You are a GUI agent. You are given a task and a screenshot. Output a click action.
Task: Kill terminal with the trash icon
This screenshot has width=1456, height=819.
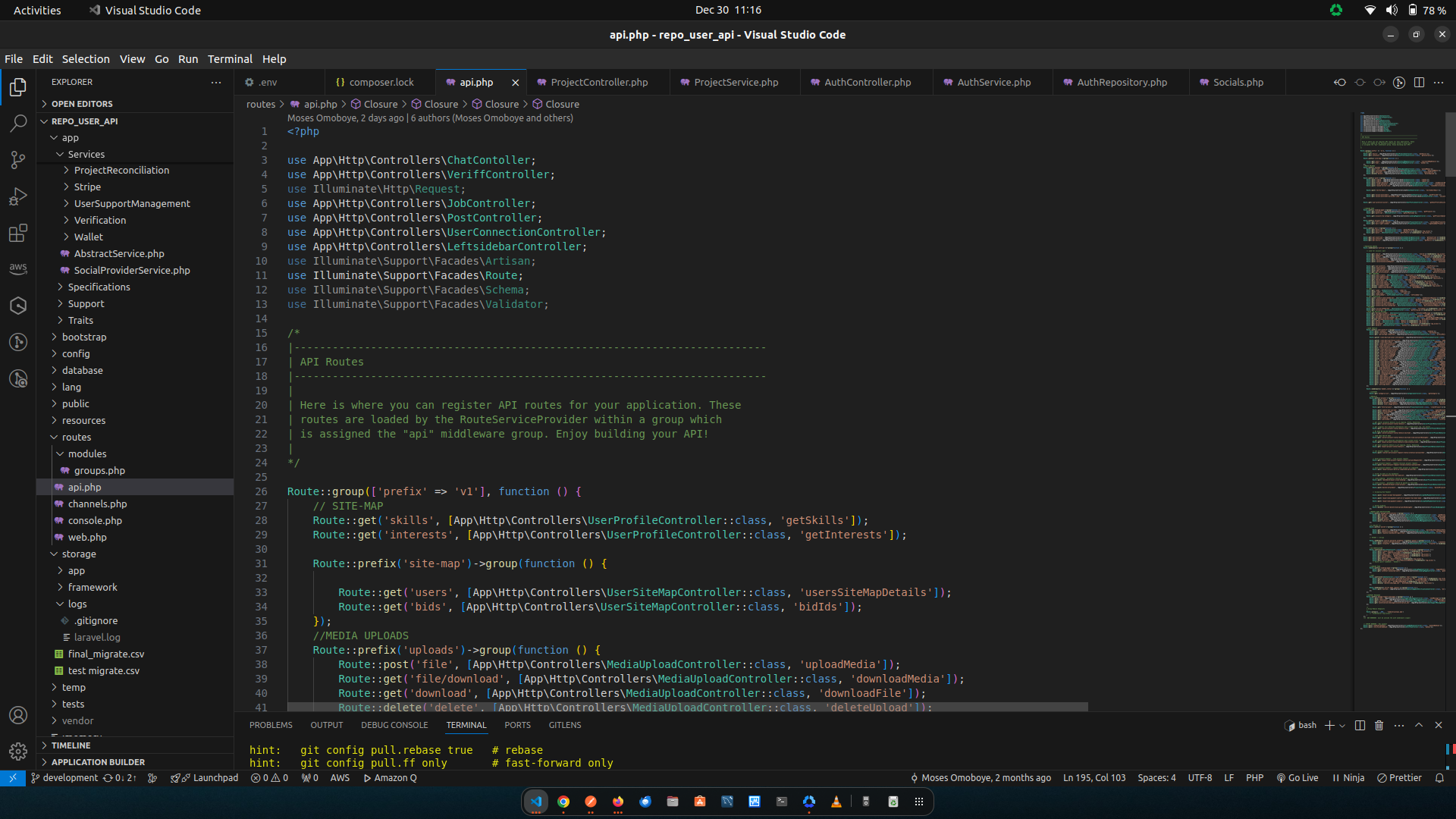1379,725
